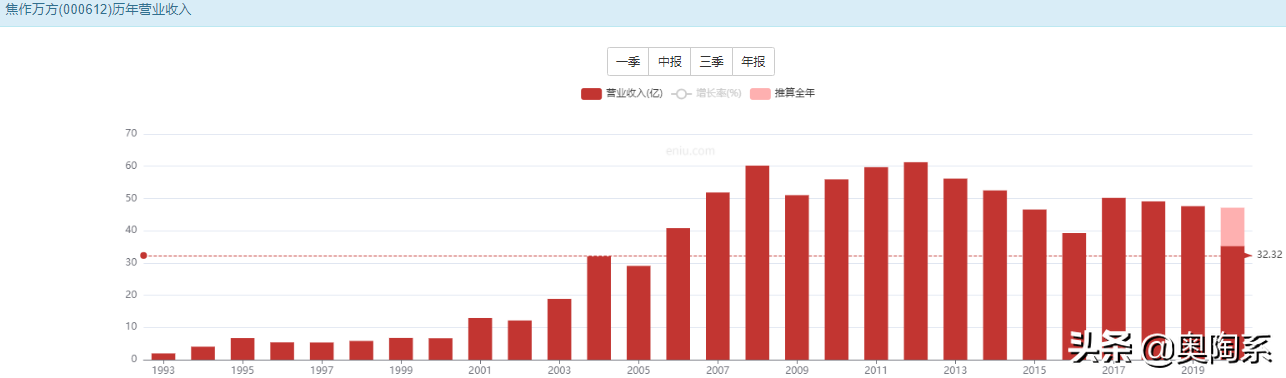Click the 1993 revenue bar
Viewport: 1286px width, 378px height.
[163, 357]
